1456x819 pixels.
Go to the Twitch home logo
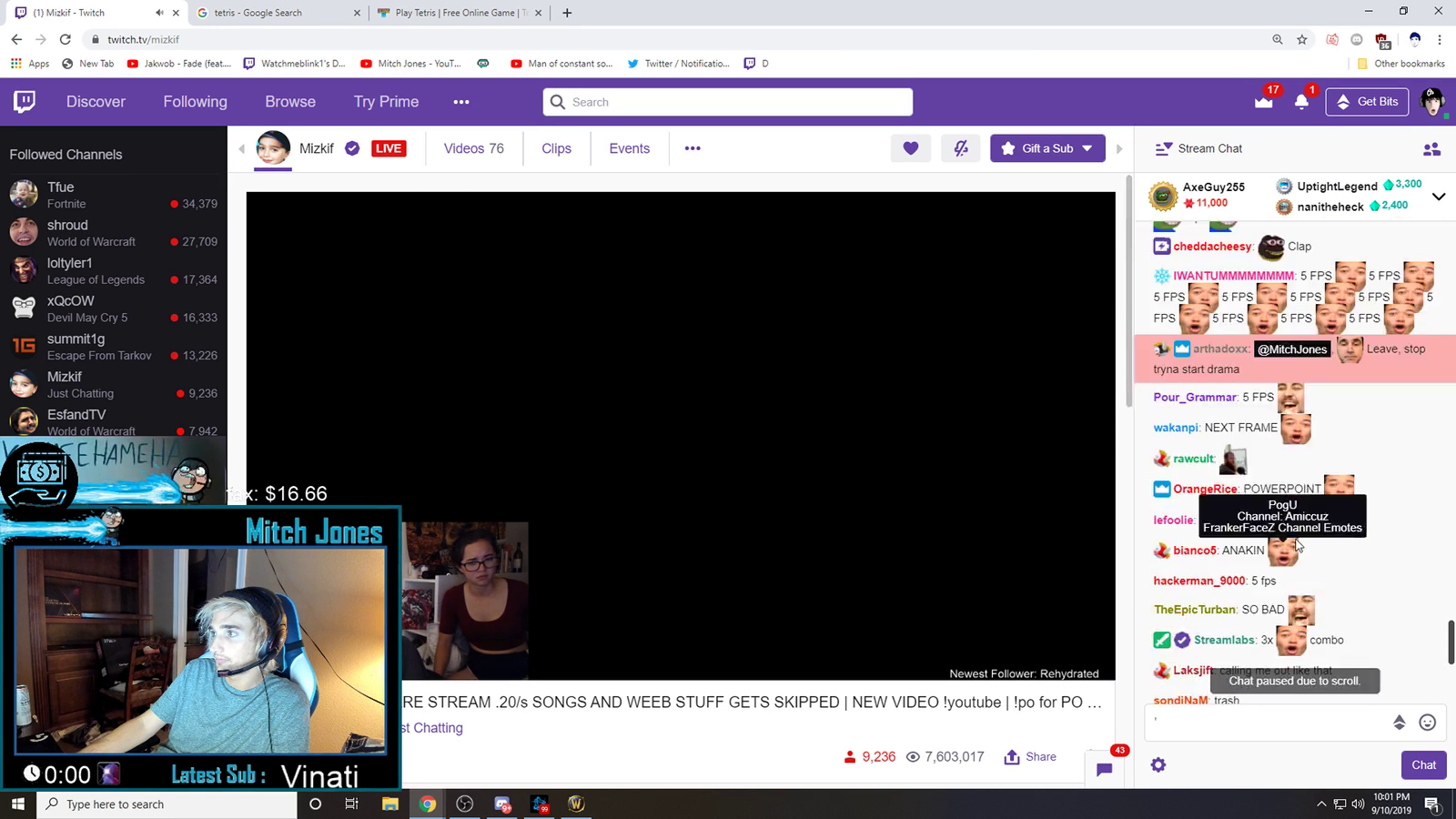click(x=25, y=101)
